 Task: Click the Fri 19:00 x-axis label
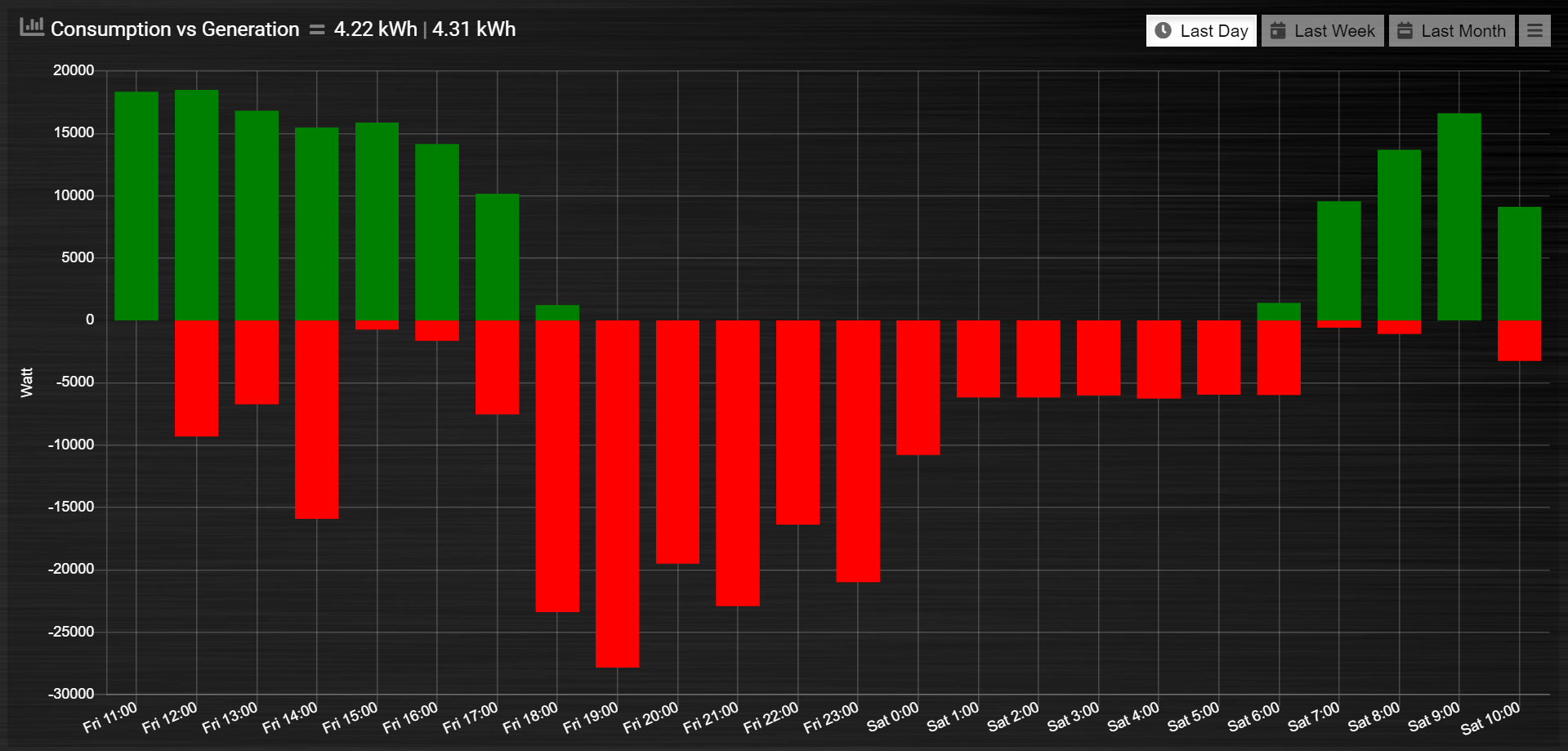[x=590, y=717]
